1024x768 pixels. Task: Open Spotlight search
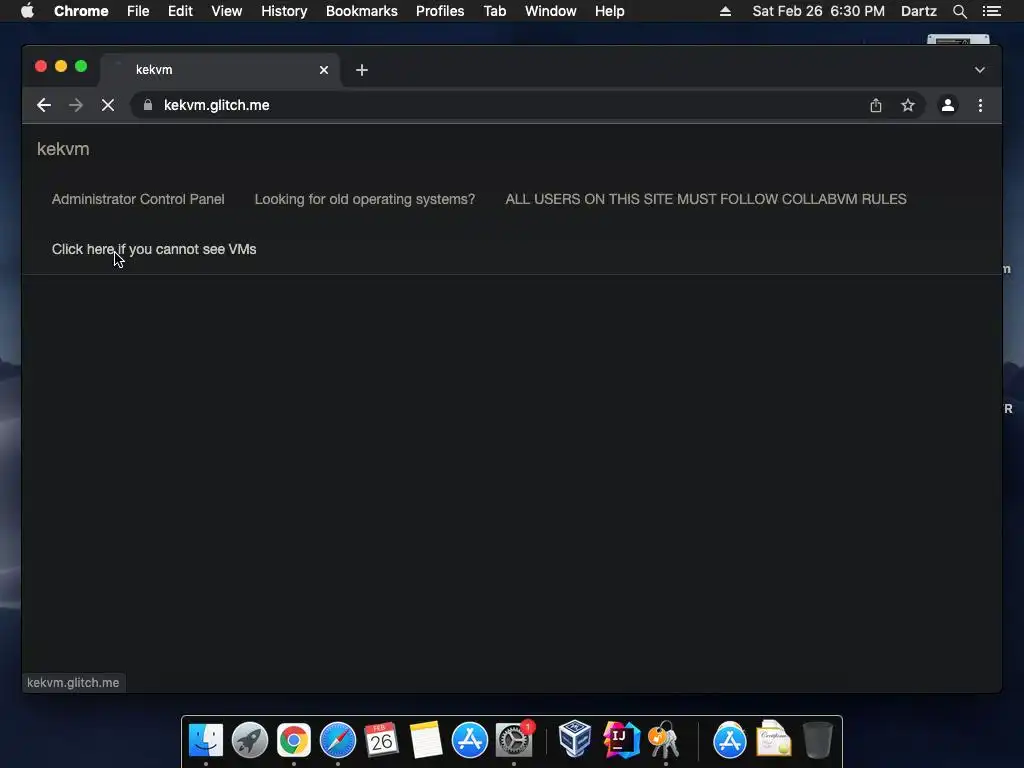[x=959, y=11]
